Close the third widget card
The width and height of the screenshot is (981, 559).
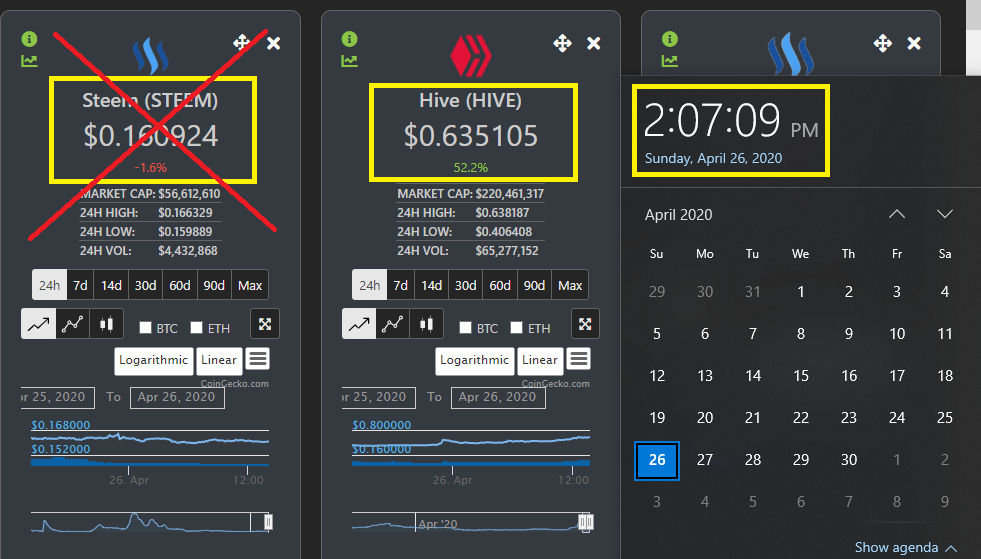coord(914,43)
